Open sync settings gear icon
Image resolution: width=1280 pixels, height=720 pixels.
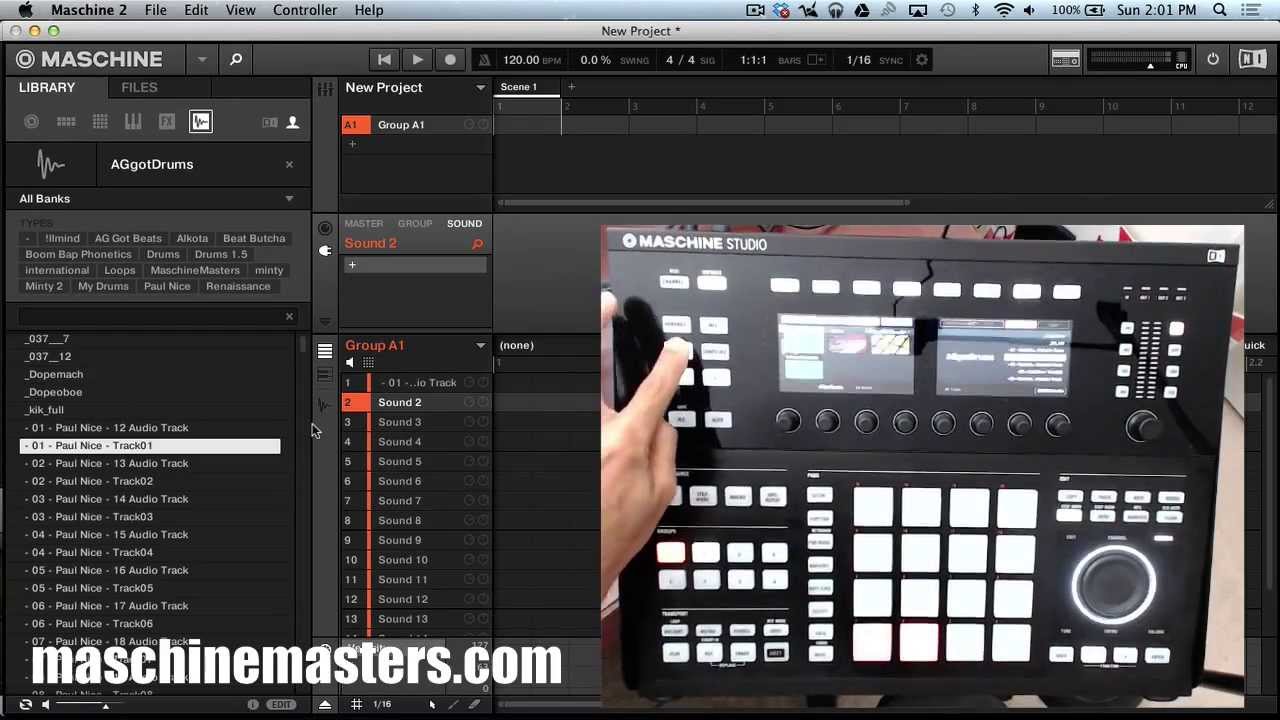(x=922, y=60)
